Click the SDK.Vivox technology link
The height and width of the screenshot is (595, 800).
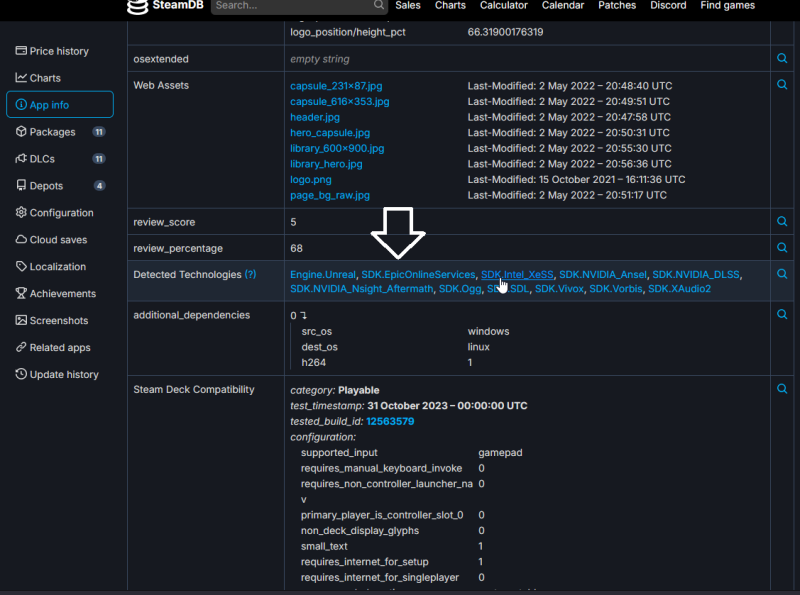(559, 289)
